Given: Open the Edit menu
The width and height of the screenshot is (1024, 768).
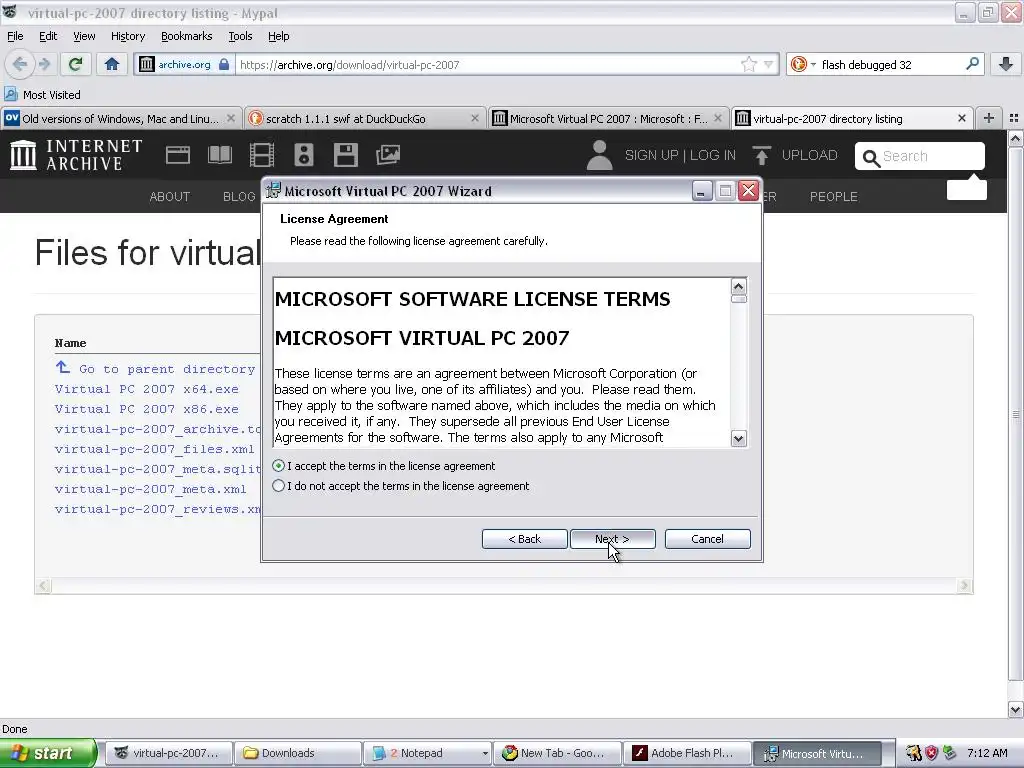Looking at the screenshot, I should [x=48, y=36].
